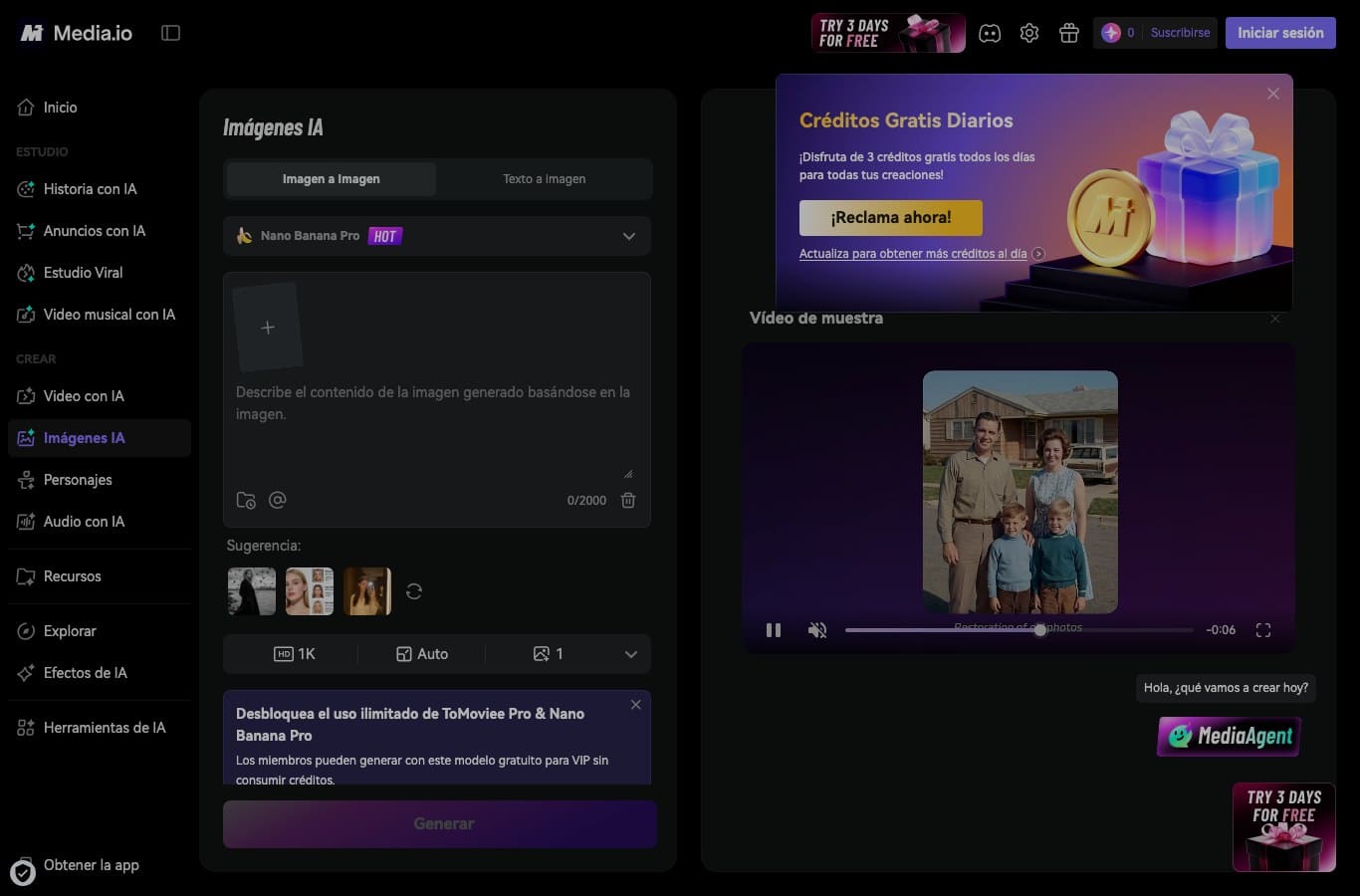Collapse the sidebar with the panel toggle icon
The height and width of the screenshot is (896, 1360).
pos(170,33)
